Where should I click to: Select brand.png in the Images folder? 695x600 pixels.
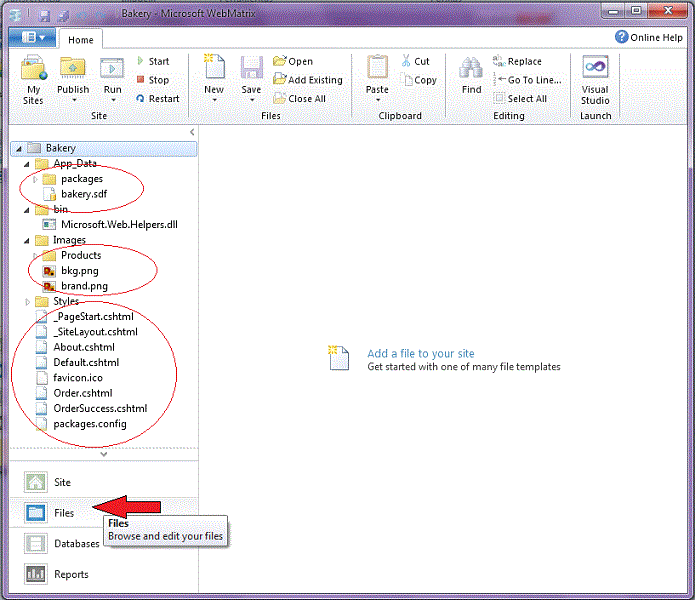pyautogui.click(x=84, y=286)
